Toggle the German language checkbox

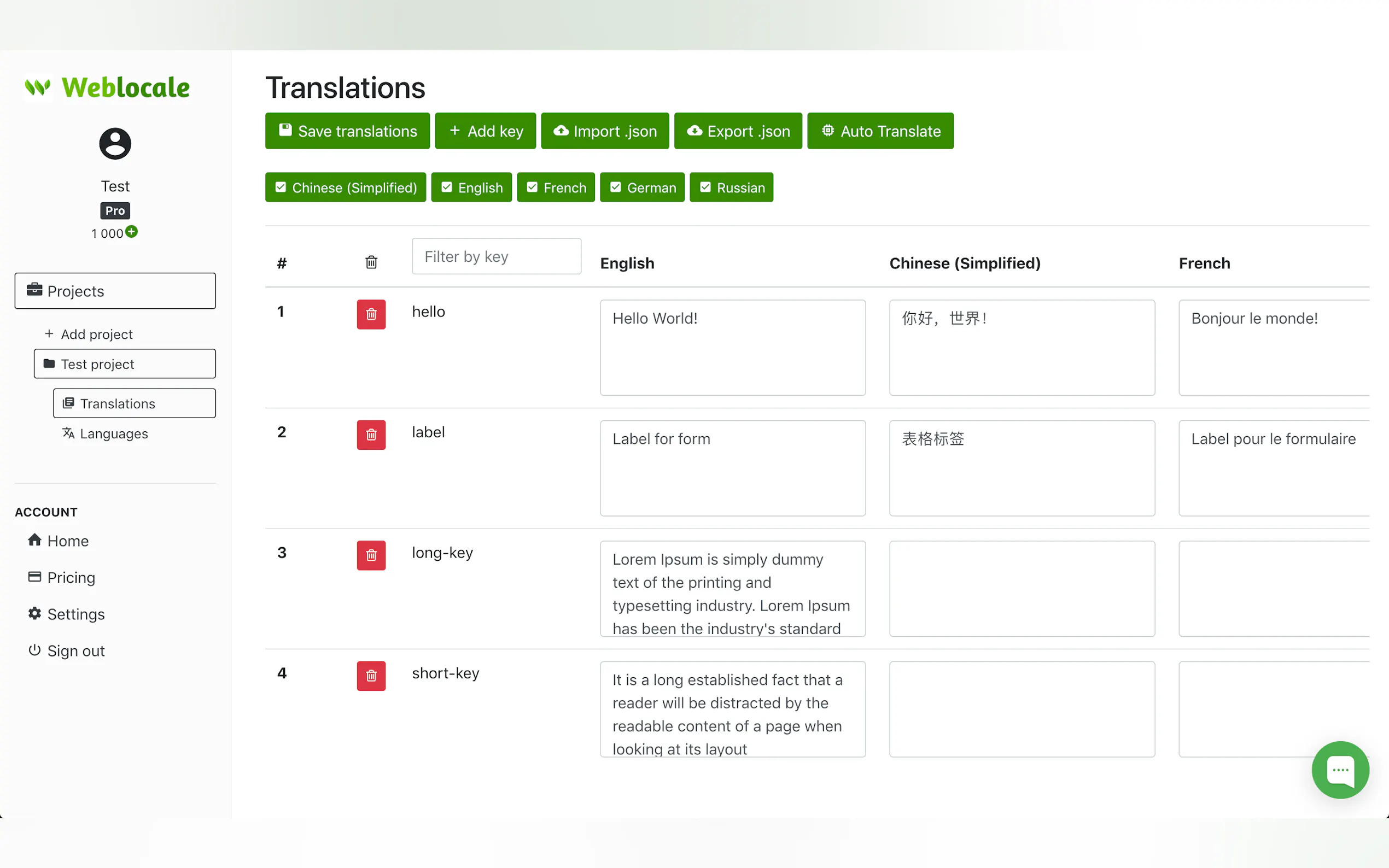pyautogui.click(x=642, y=187)
